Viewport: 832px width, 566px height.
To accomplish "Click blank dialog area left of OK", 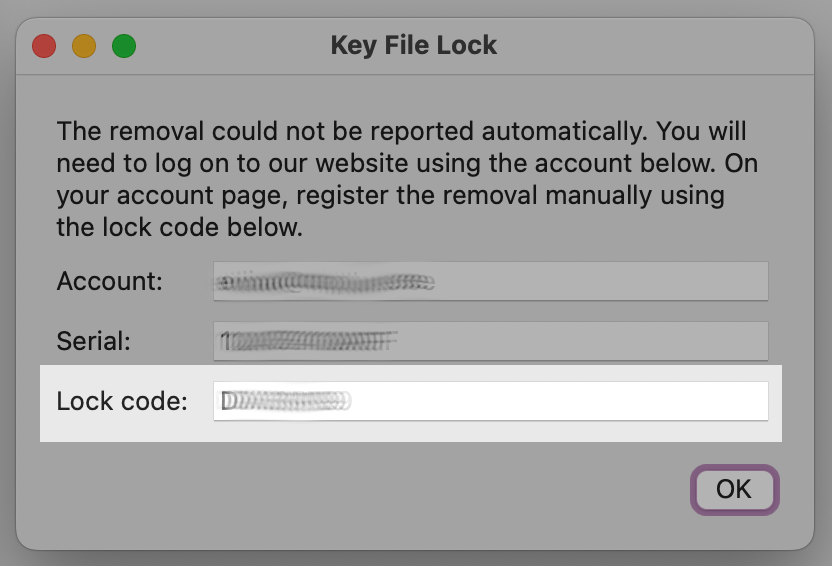I will coord(400,489).
